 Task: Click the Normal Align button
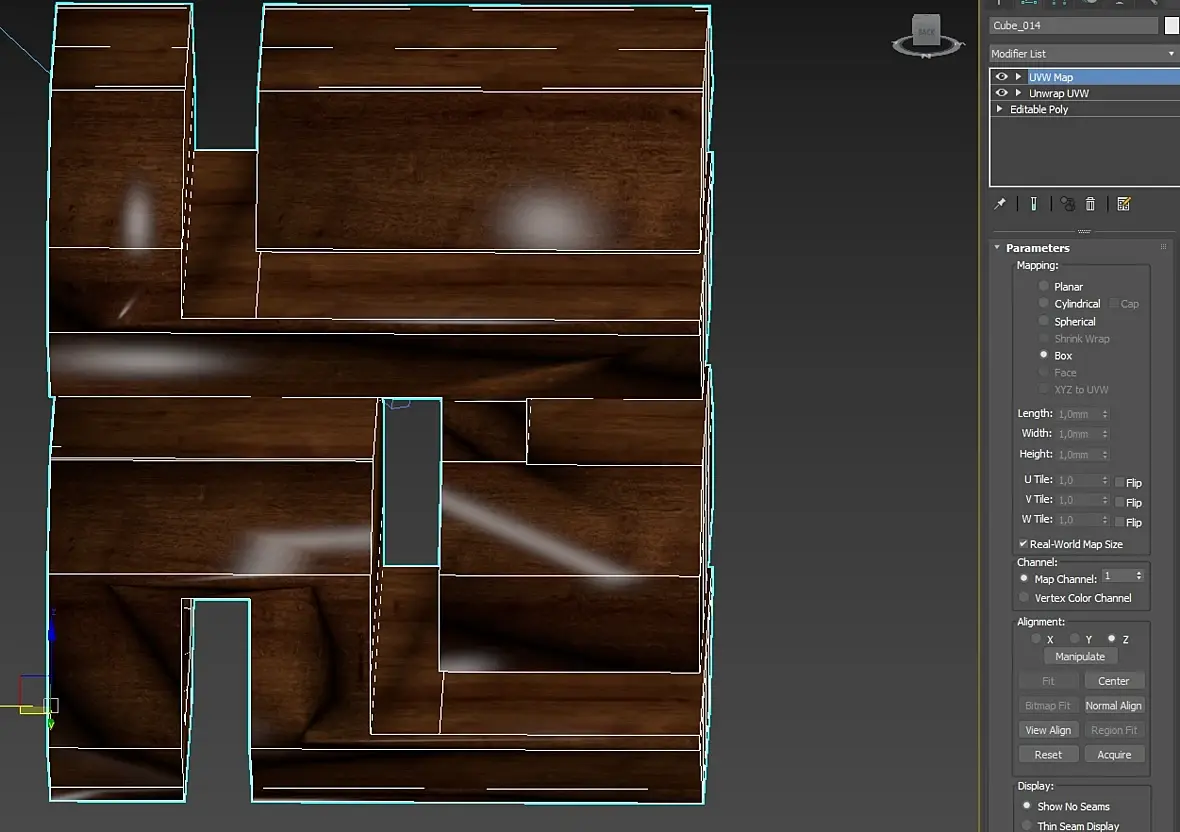1114,705
